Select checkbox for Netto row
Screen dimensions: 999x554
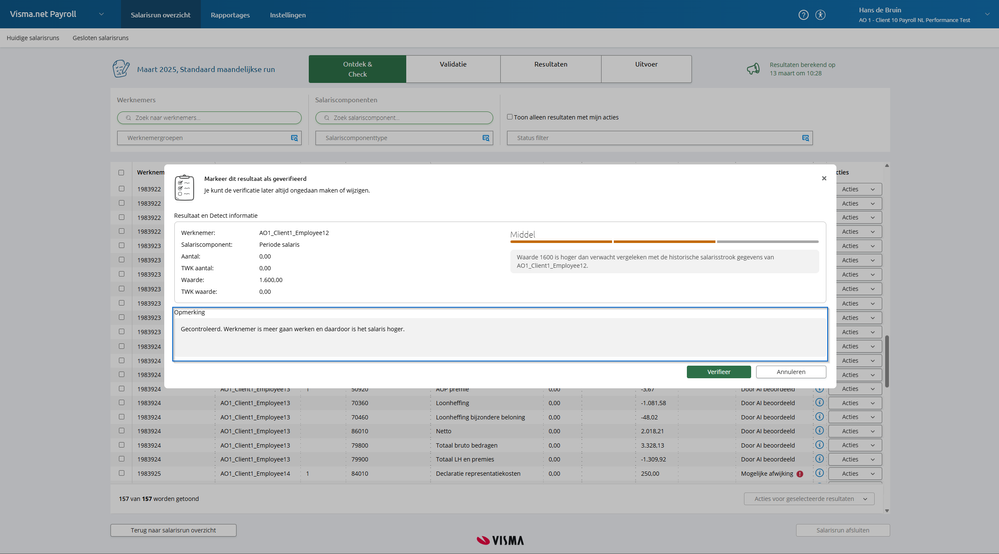[121, 430]
